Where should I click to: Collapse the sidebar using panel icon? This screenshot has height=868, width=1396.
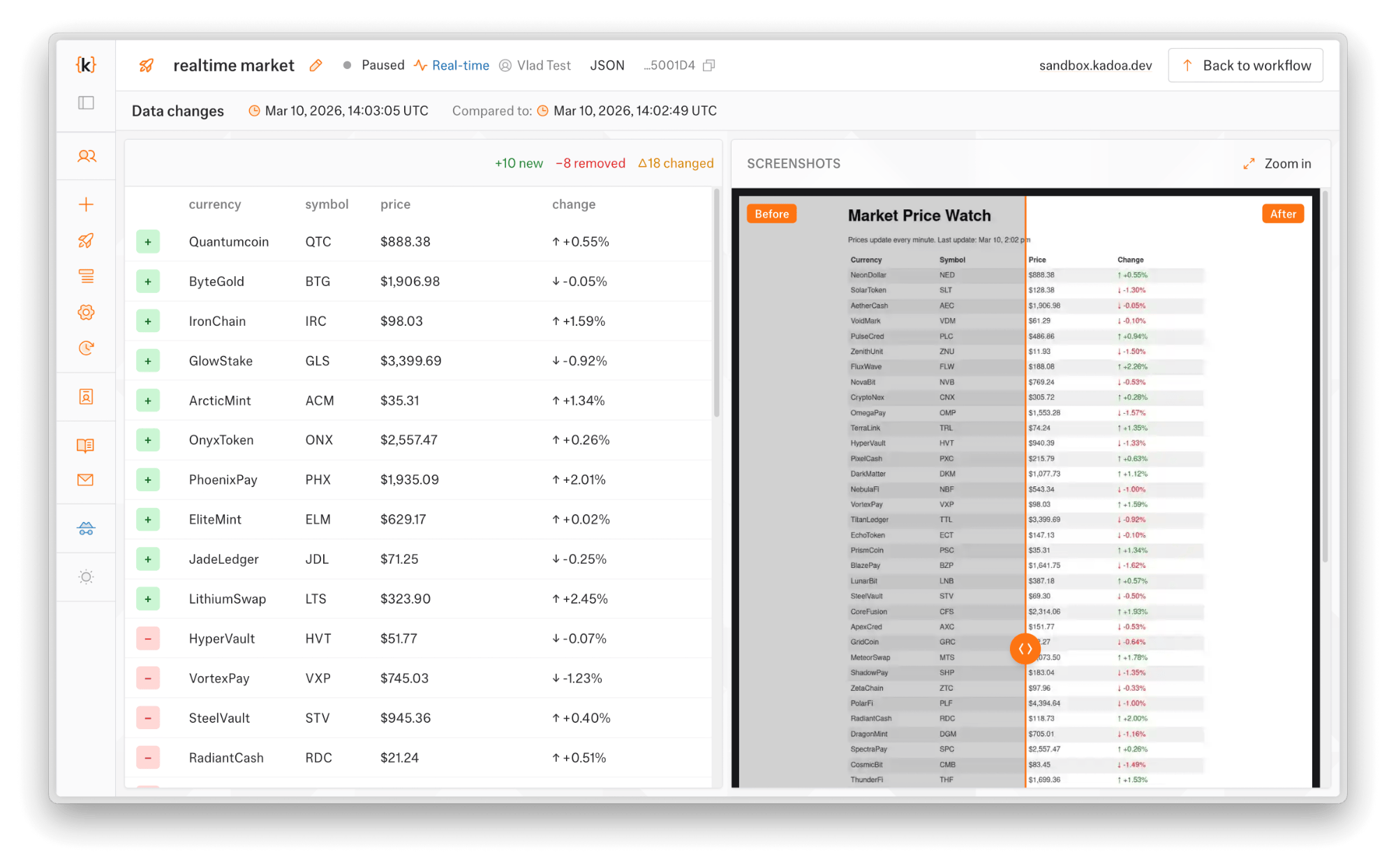(86, 102)
